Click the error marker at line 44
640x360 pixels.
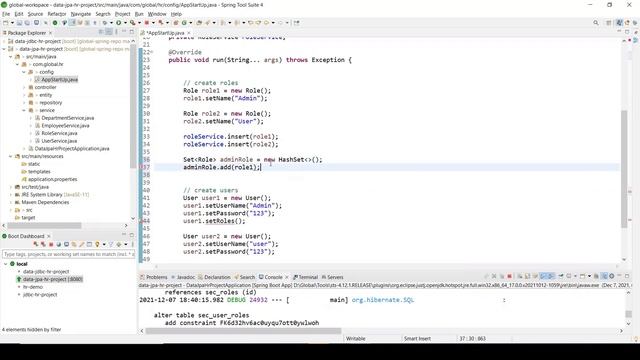click(x=141, y=221)
